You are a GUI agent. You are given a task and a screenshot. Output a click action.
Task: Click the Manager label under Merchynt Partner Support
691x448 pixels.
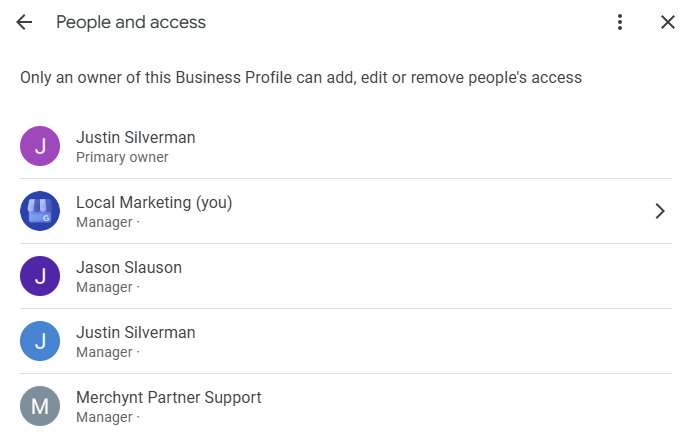(x=104, y=417)
